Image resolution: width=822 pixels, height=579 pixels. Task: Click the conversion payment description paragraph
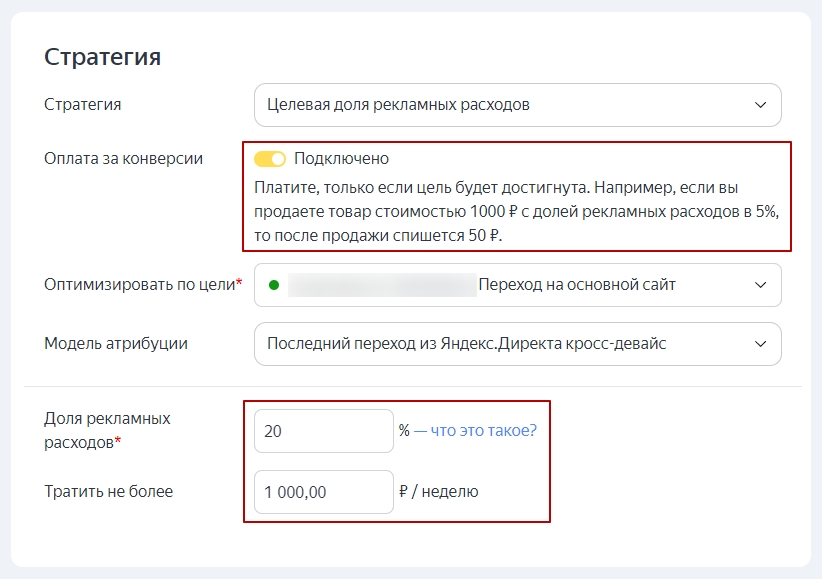[515, 212]
